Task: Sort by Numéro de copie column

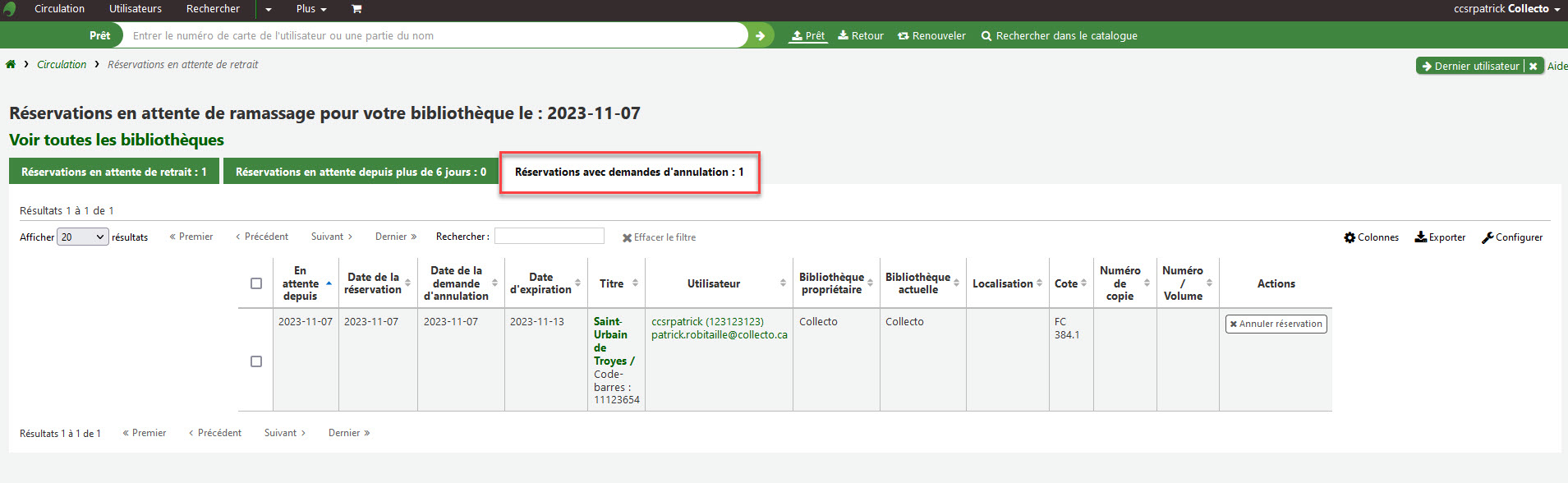Action: [1124, 283]
